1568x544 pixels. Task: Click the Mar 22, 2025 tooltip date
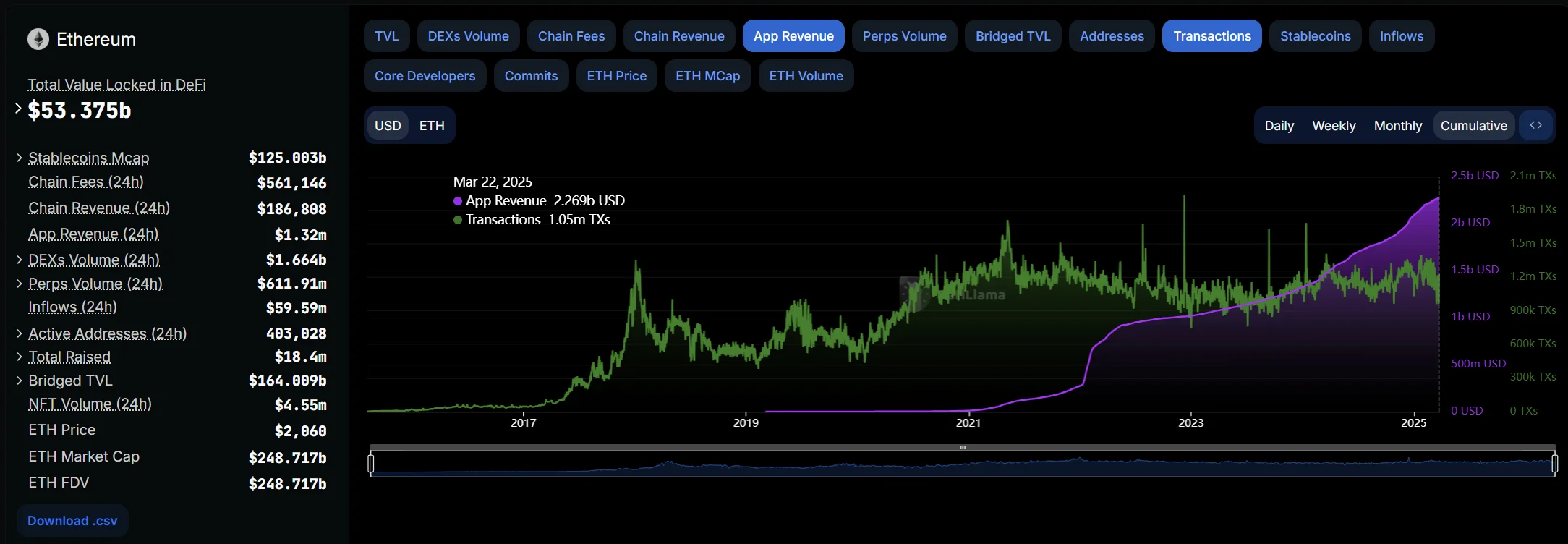(x=493, y=182)
